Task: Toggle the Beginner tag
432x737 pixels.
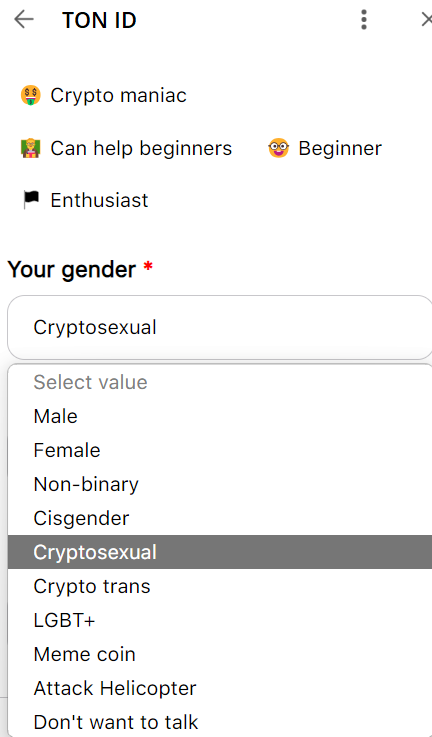Action: pos(325,149)
